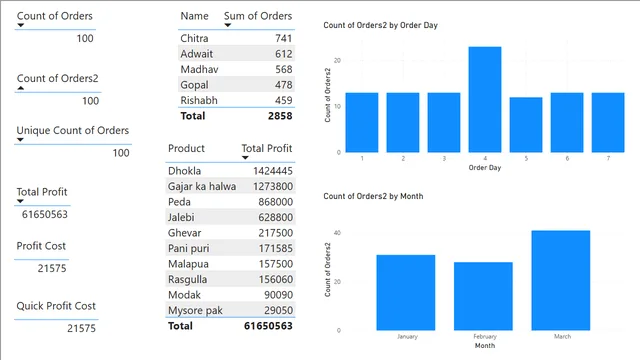
Task: Click sort arrow under Total Profit card header
Action: [x=20, y=201]
